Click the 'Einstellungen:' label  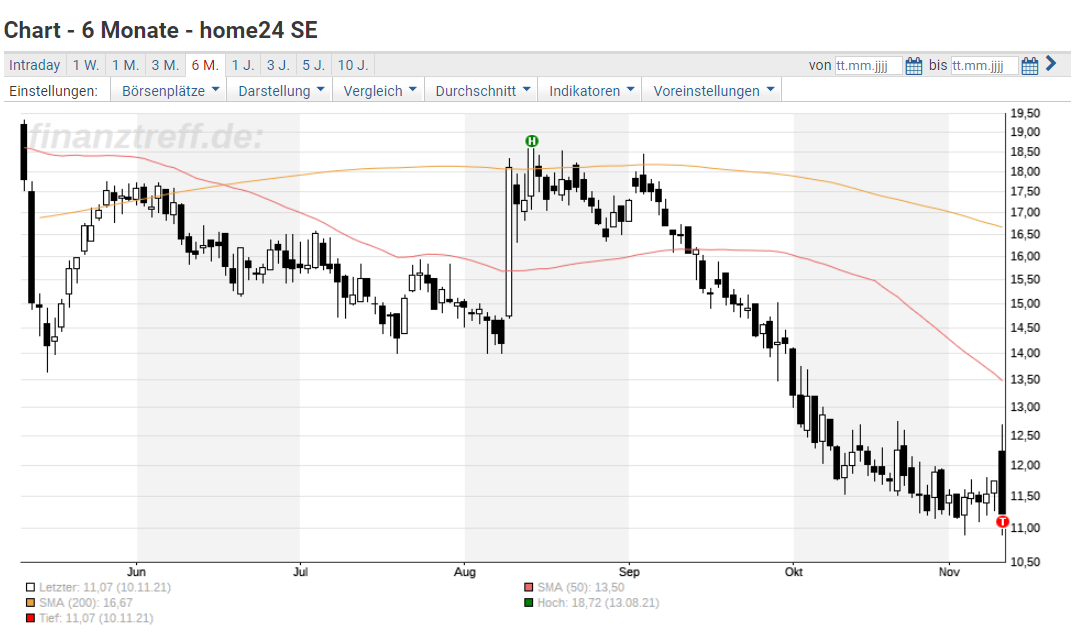point(54,91)
